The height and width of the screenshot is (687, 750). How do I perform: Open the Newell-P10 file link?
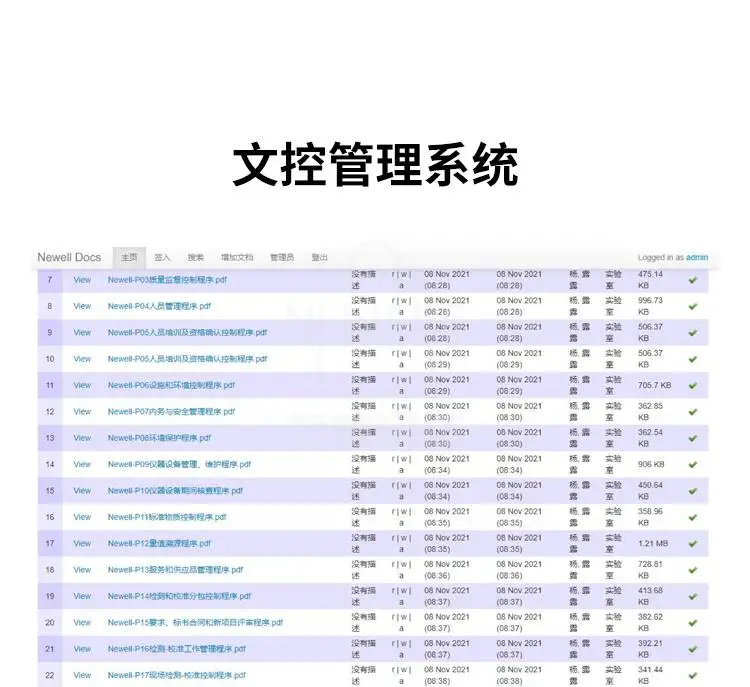[176, 491]
